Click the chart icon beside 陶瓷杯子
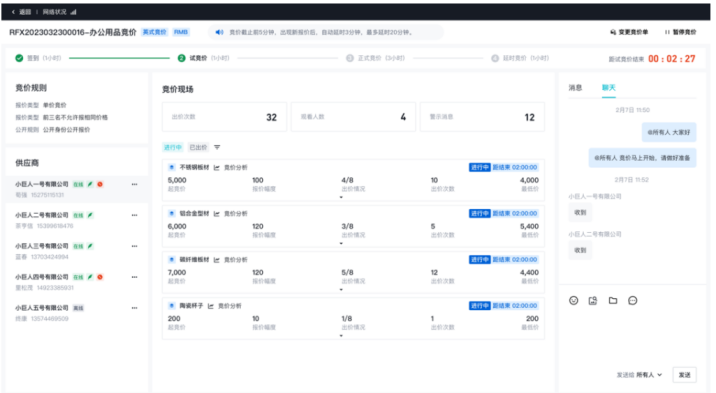The image size is (716, 393). (211, 306)
